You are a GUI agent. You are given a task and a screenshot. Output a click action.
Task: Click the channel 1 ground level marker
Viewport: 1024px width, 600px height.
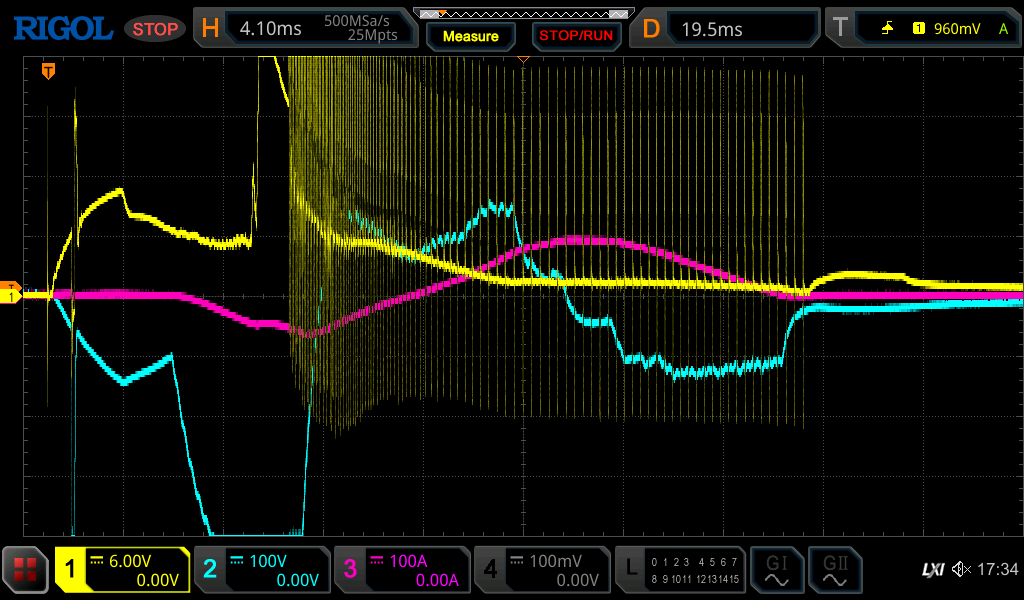coord(12,296)
